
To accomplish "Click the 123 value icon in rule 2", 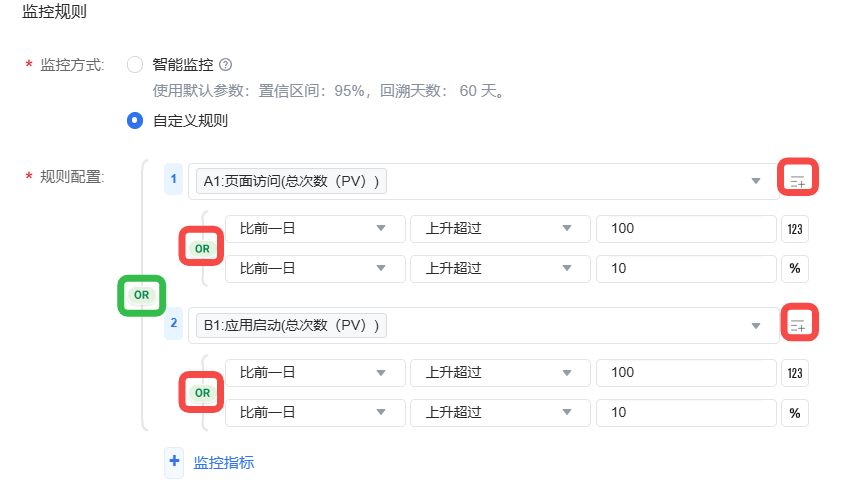I will click(795, 373).
